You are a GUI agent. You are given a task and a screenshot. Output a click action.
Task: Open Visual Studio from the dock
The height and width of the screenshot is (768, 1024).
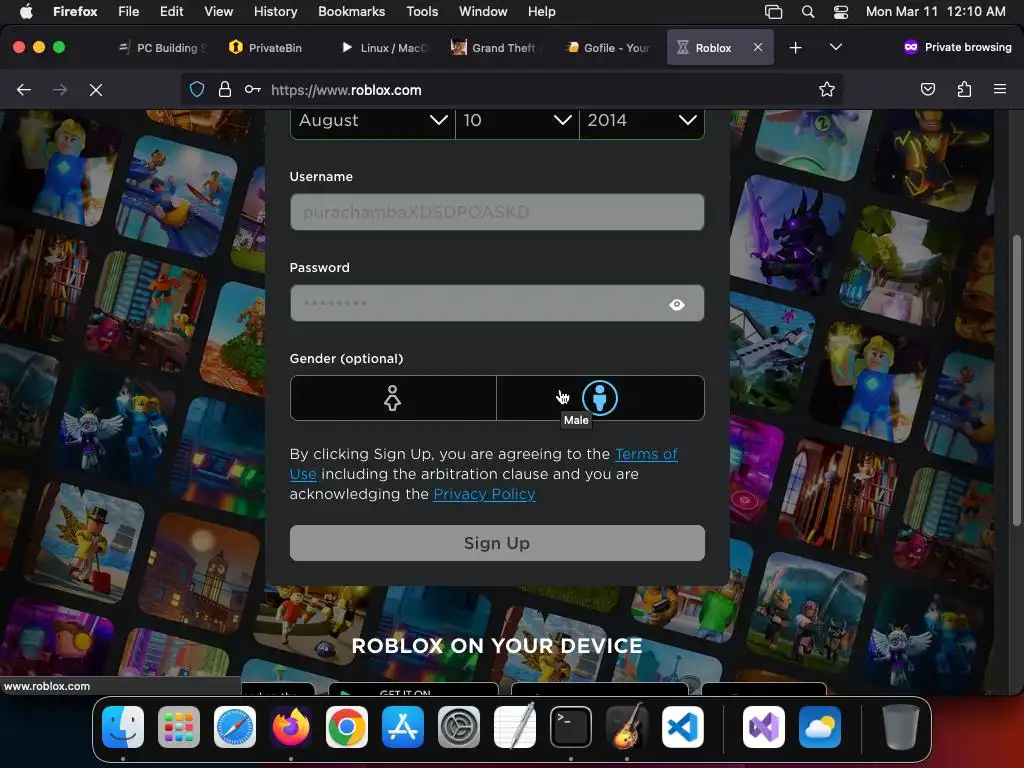764,727
